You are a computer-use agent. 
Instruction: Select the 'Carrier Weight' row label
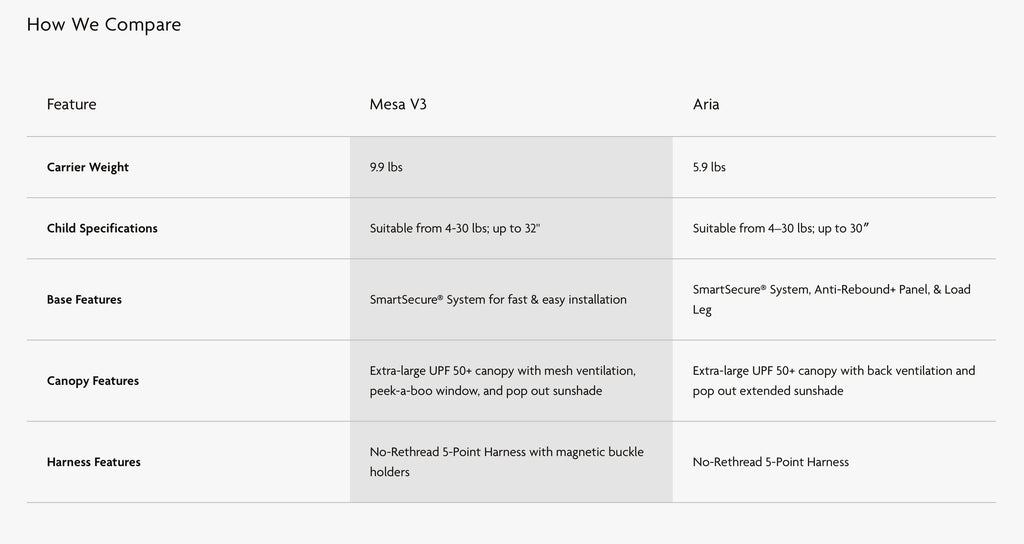pos(88,167)
